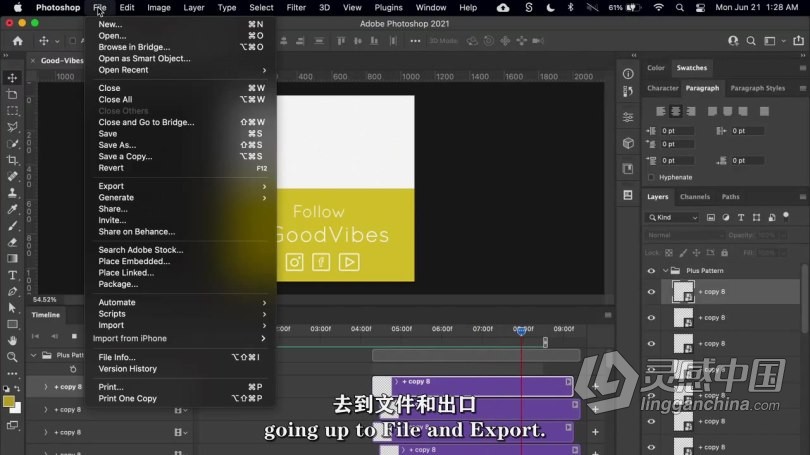This screenshot has width=810, height=455.
Task: Center align paragraph text
Action: click(x=675, y=111)
